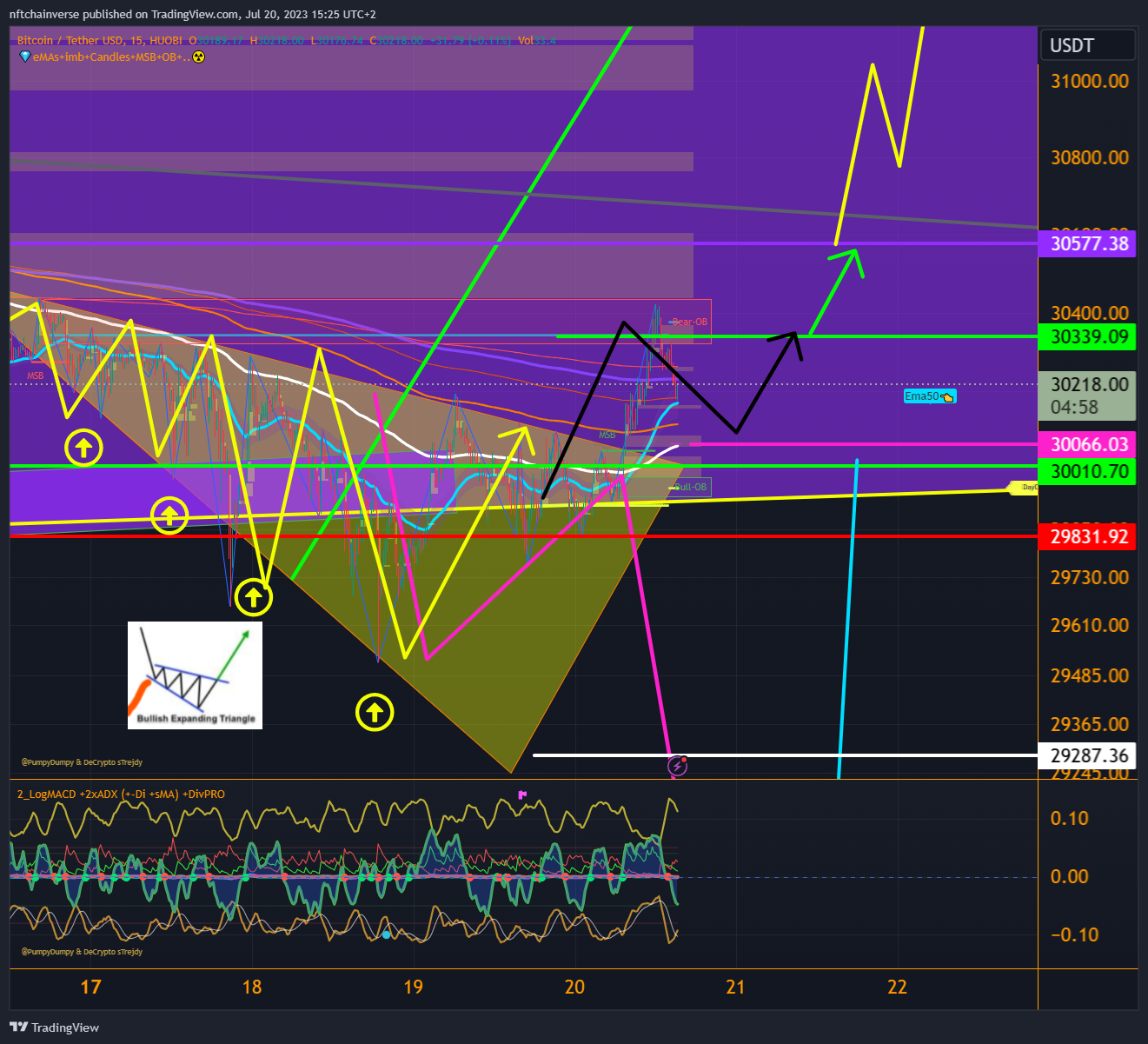This screenshot has height=1044, width=1148.
Task: Click date 21 on time axis
Action: (x=736, y=987)
